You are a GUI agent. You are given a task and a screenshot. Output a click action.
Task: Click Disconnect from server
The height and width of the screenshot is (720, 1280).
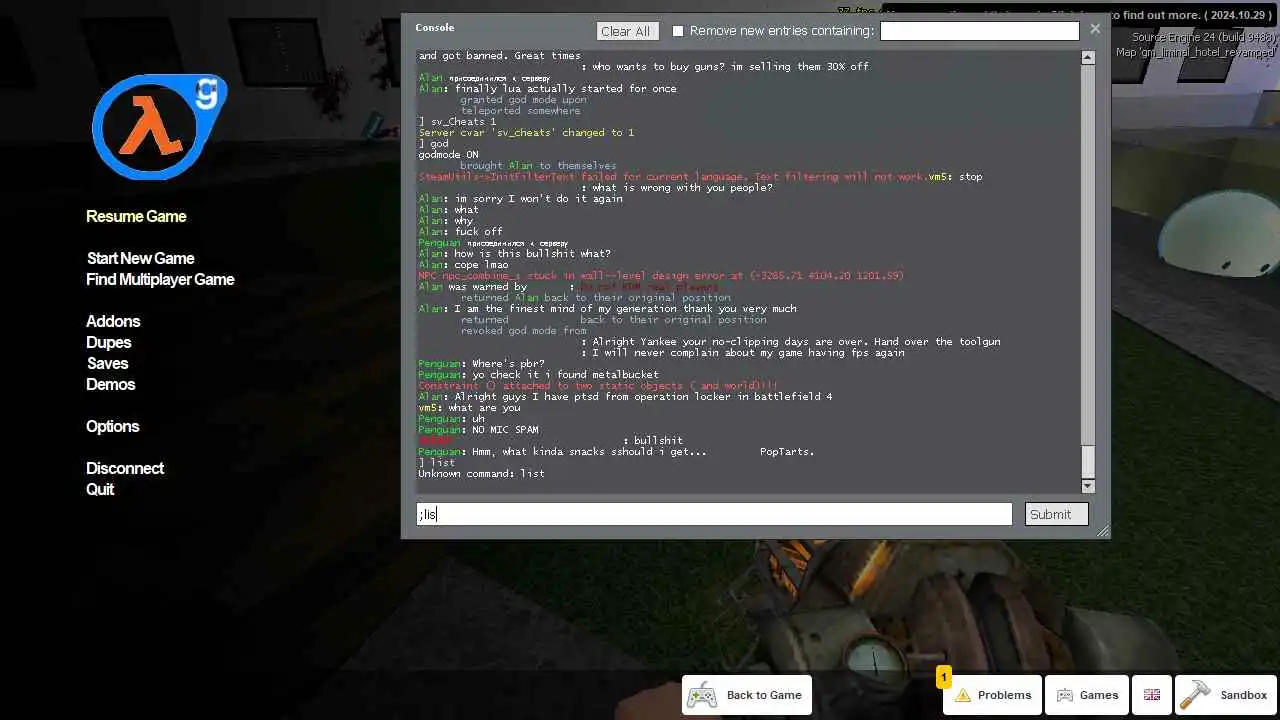(125, 468)
